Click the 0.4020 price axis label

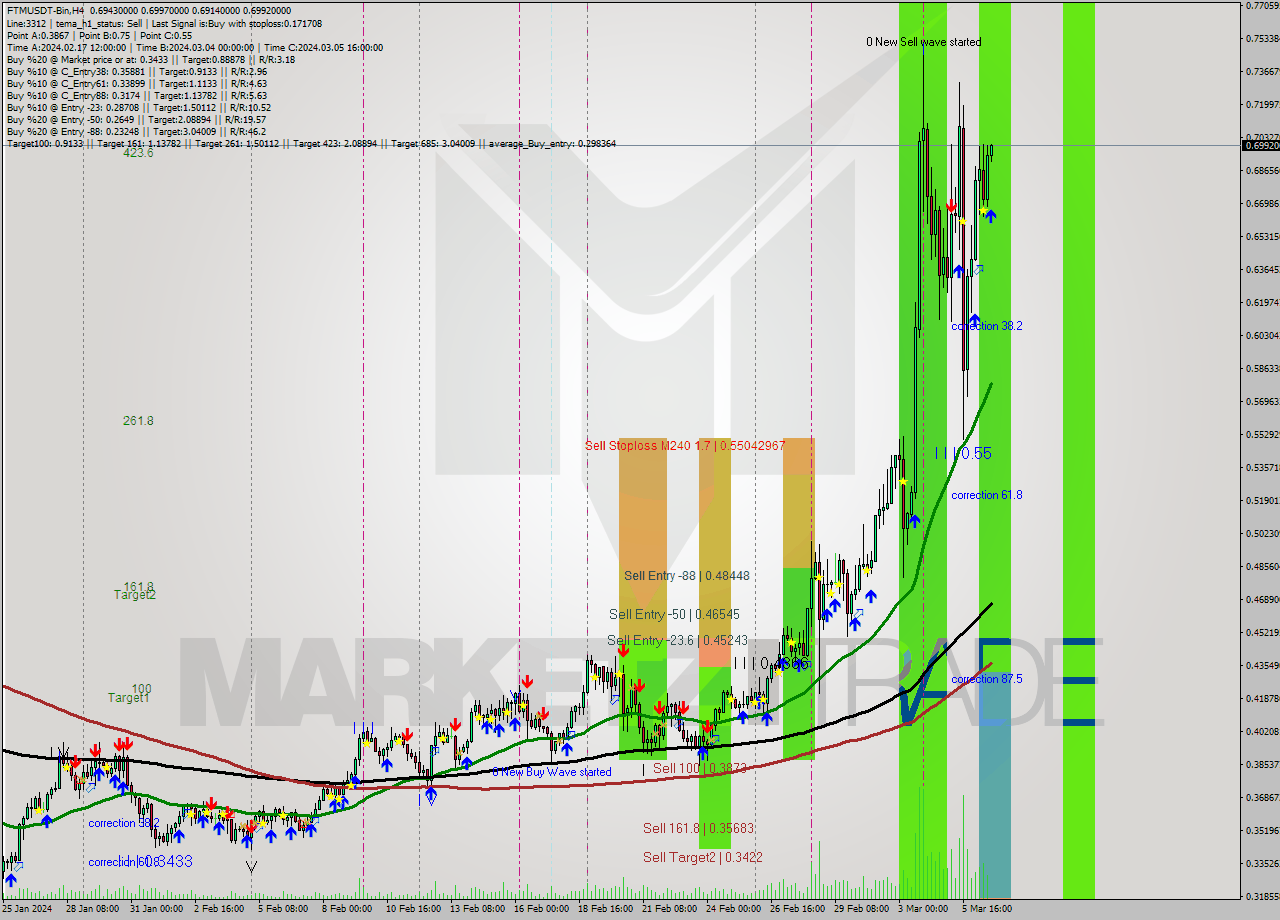[1262, 731]
